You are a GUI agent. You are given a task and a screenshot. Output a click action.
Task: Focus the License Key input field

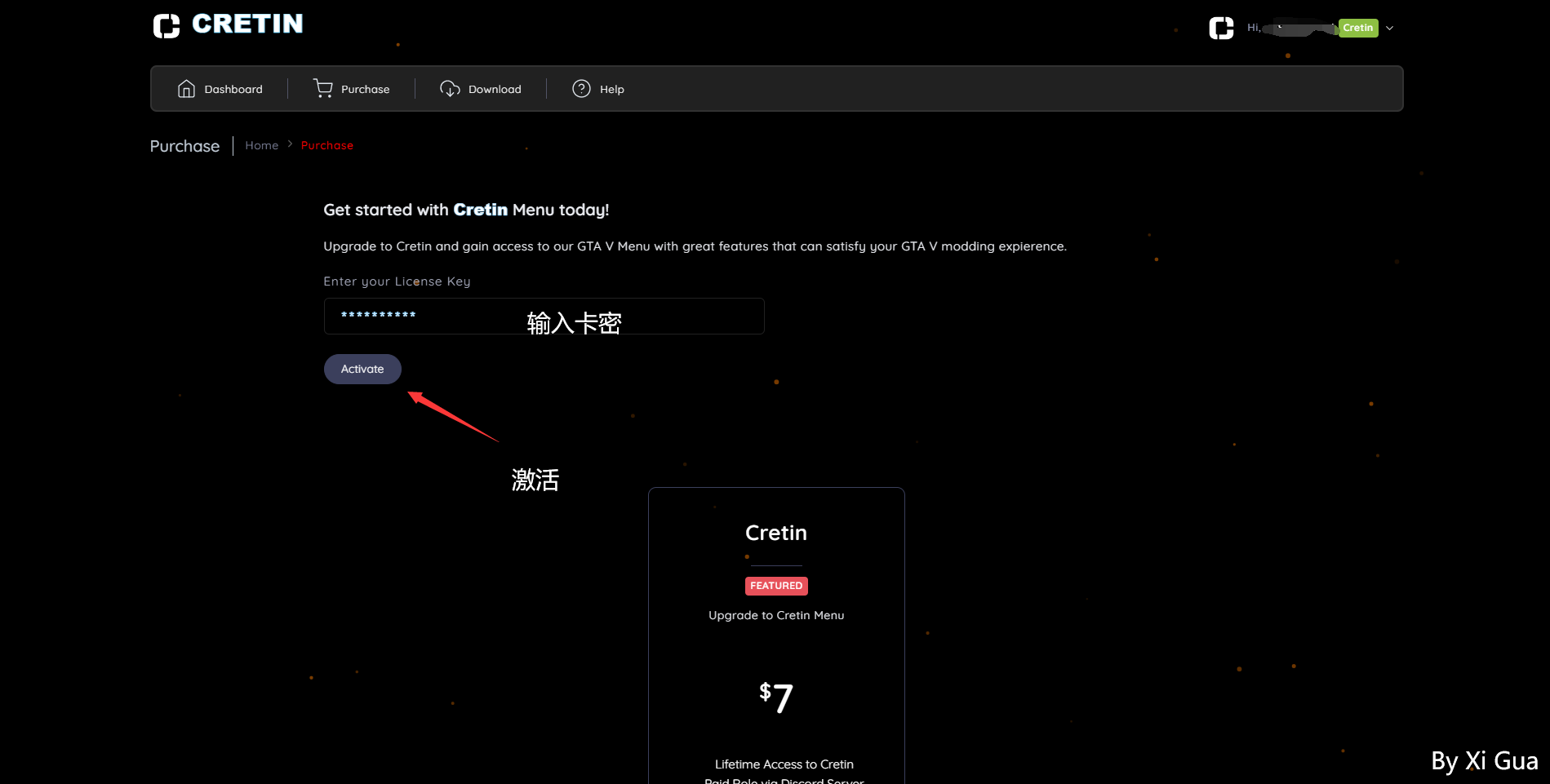544,316
